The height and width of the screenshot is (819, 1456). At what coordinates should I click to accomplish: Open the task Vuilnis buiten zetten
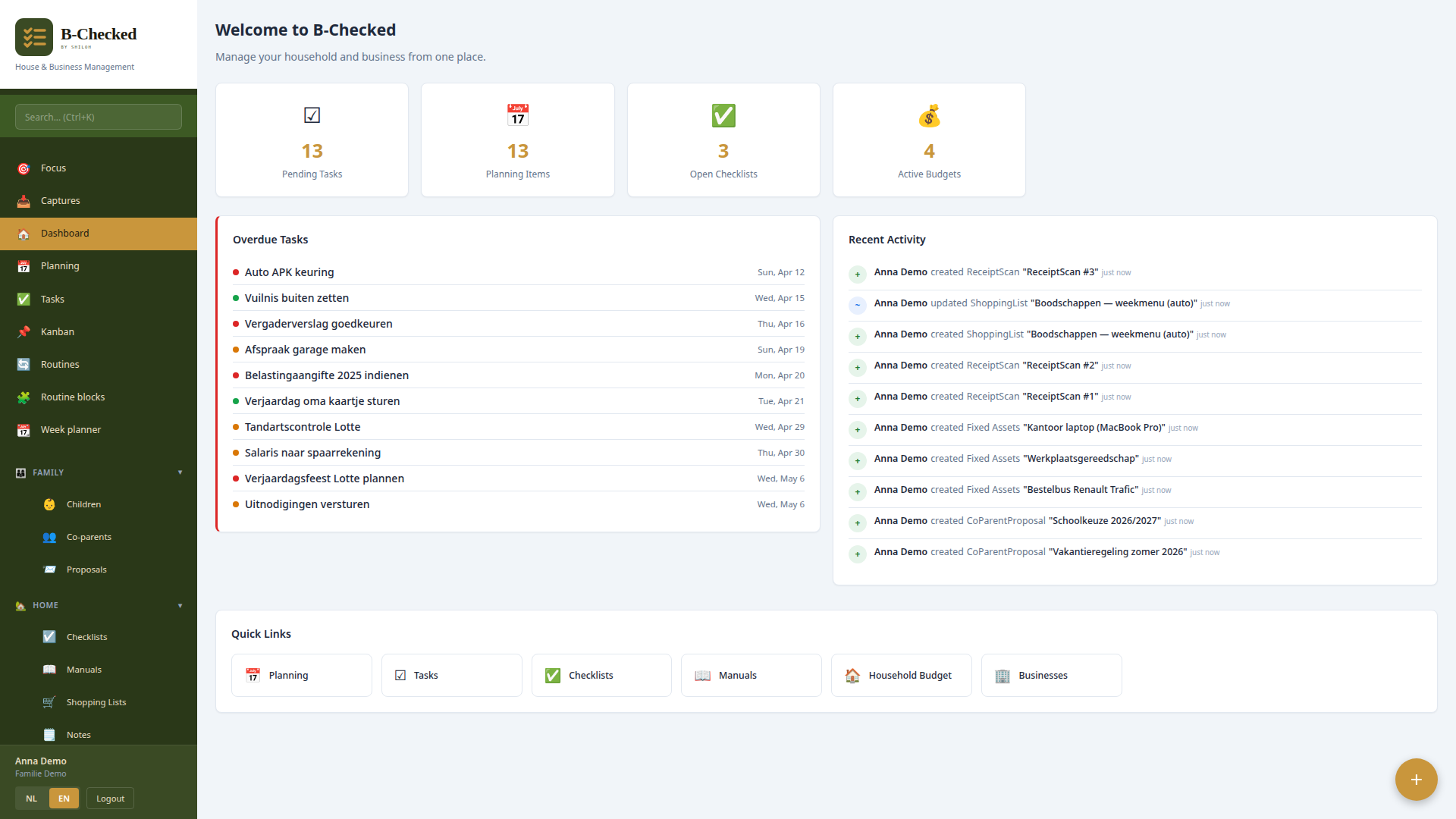pyautogui.click(x=519, y=298)
